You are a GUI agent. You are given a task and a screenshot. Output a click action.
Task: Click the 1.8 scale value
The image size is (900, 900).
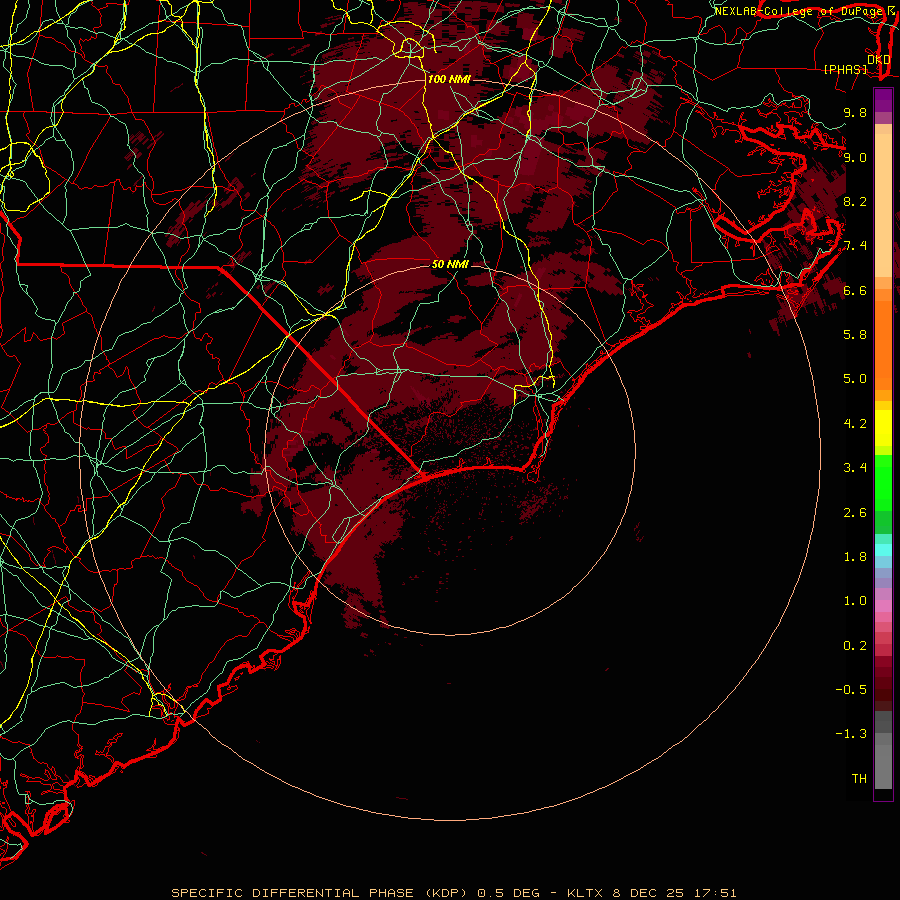coord(855,557)
